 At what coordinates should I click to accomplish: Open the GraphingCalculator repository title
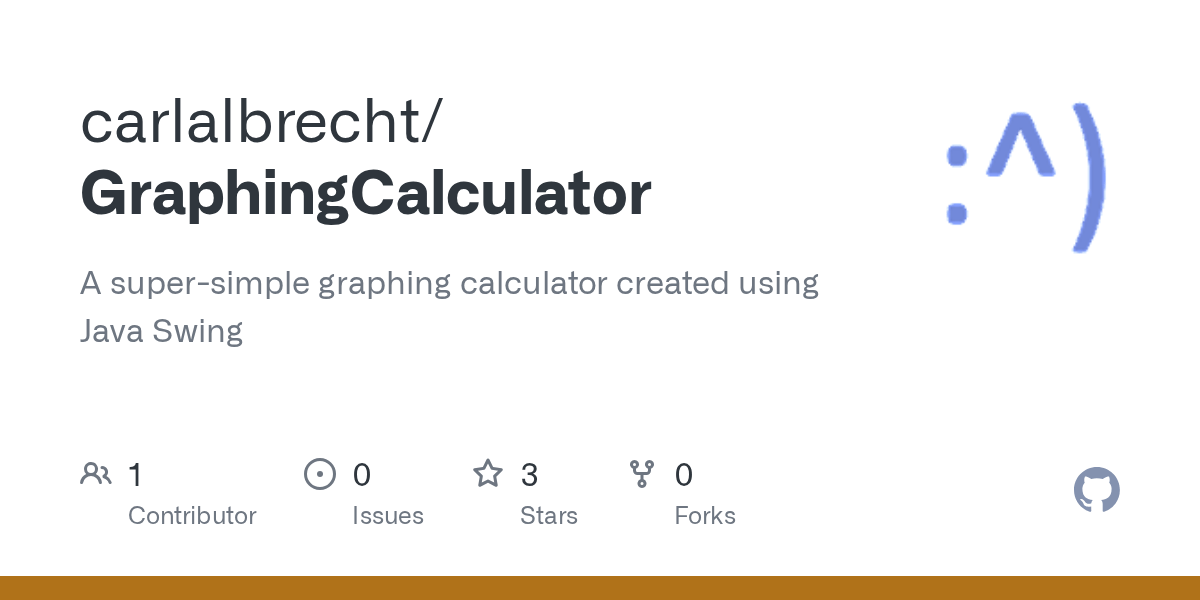366,194
